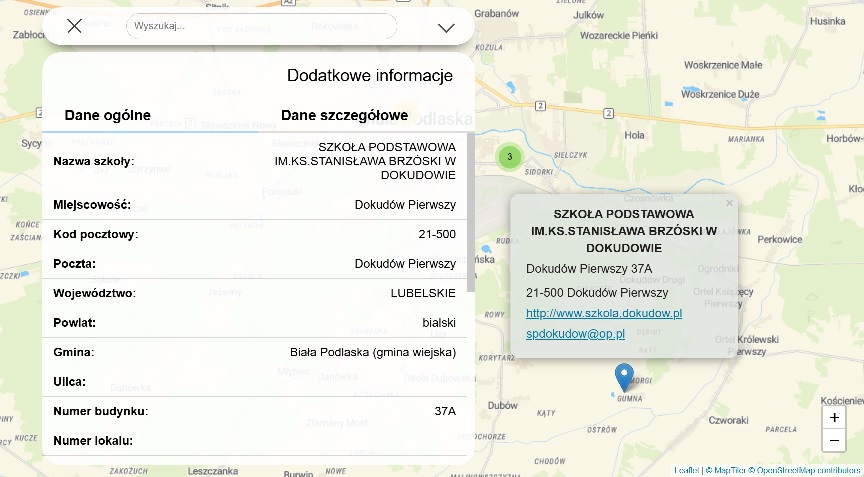Switch to the Dane szczegółowe tab
This screenshot has height=477, width=864.
(x=344, y=115)
